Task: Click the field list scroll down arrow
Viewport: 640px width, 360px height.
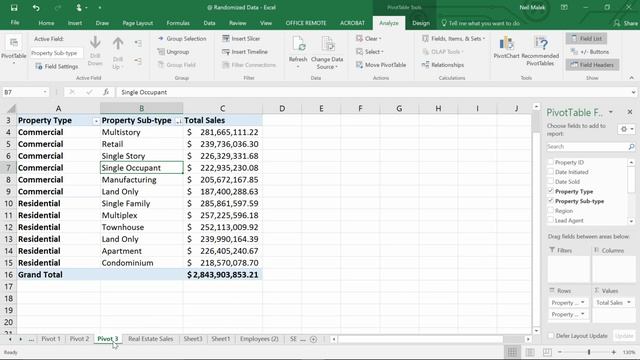Action: [x=631, y=221]
